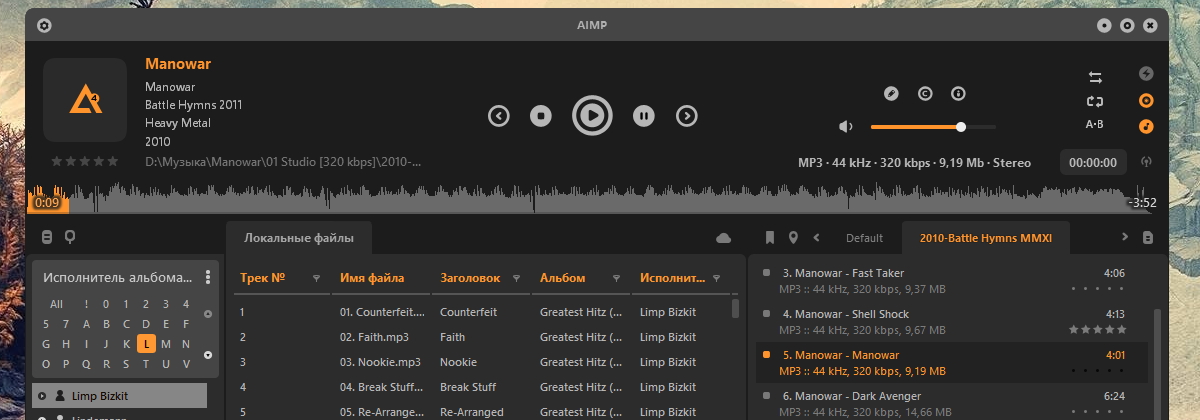Adjust the volume slider
Image resolution: width=1200 pixels, height=420 pixels.
pyautogui.click(x=933, y=127)
